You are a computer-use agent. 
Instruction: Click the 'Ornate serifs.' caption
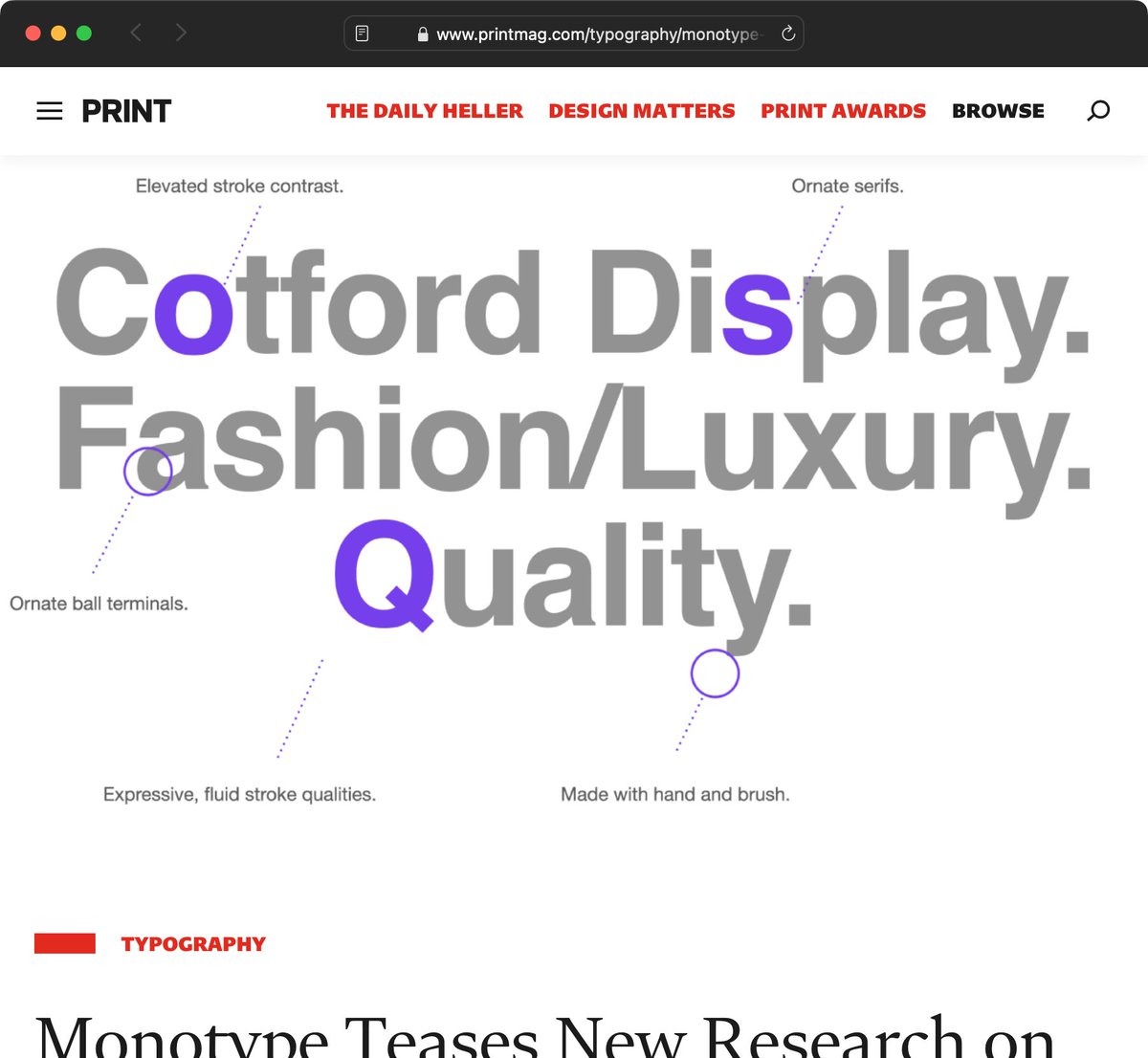point(848,187)
